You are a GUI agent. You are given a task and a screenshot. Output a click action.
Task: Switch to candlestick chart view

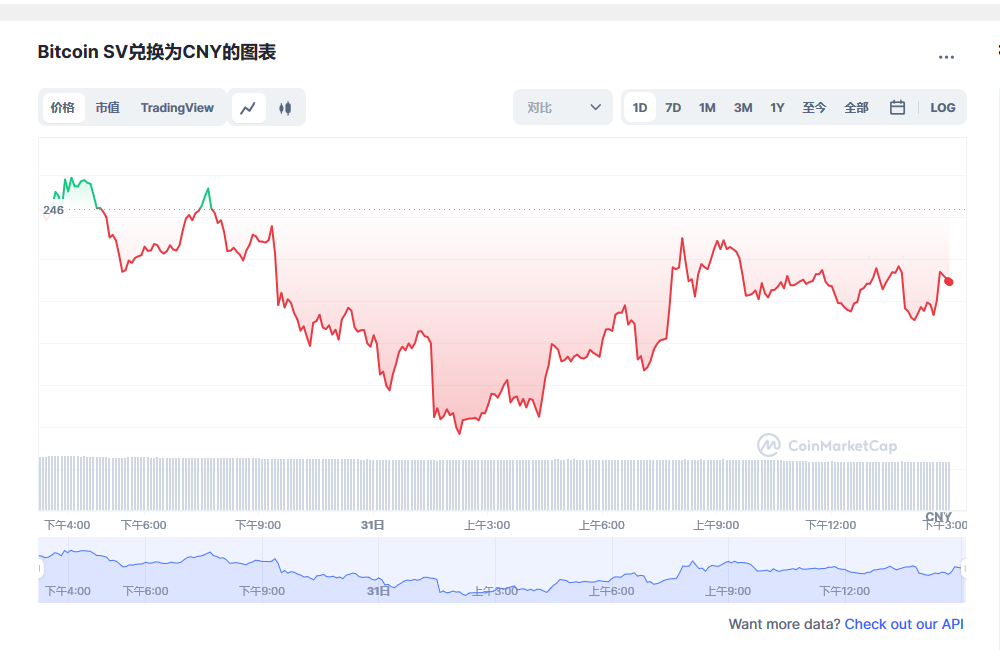(284, 107)
